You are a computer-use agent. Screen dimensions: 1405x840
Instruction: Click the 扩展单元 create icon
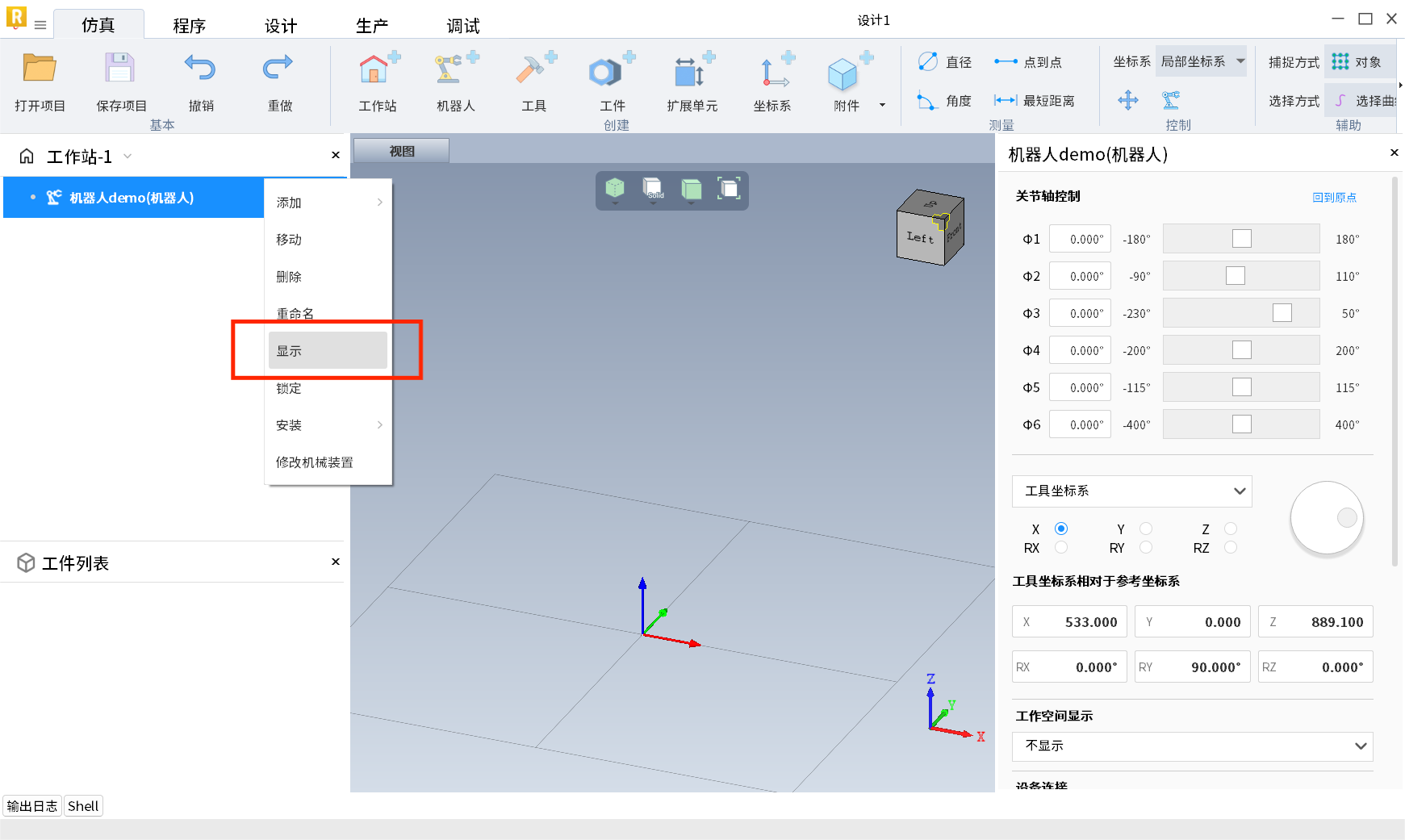point(691,71)
